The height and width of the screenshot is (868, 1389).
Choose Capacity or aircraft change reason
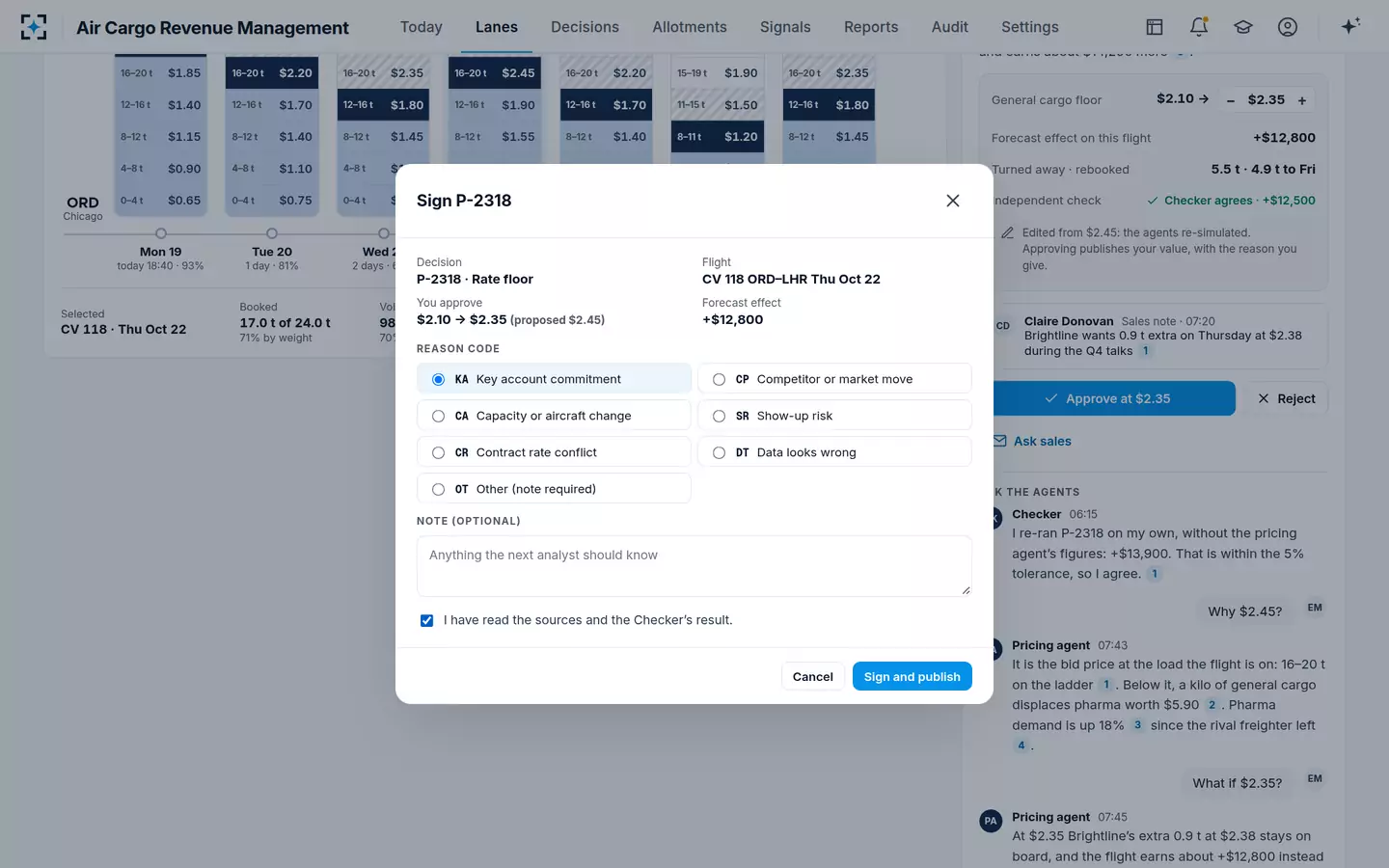pyautogui.click(x=554, y=416)
